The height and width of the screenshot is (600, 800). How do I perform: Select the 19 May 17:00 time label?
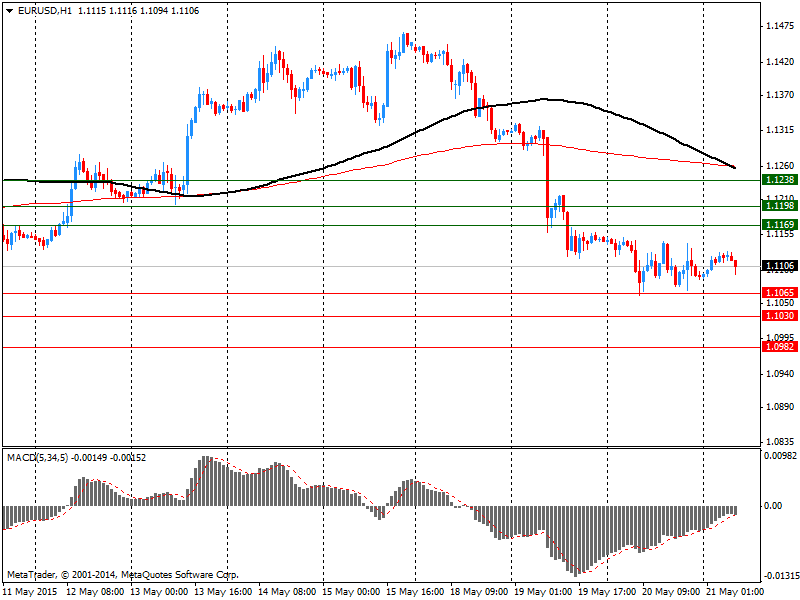pyautogui.click(x=607, y=592)
